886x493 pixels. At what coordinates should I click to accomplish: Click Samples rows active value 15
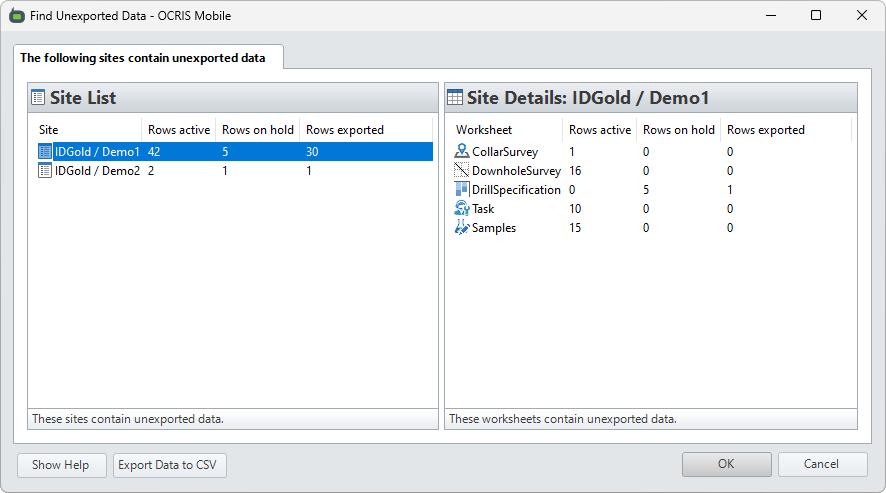[575, 228]
